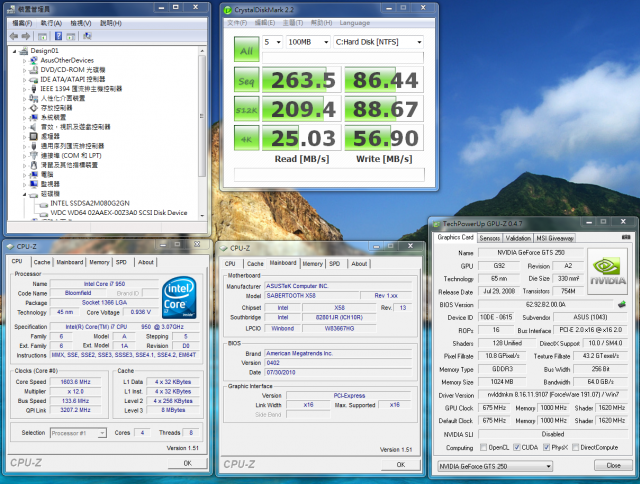
Task: Switch to Memory tab in left CPU-Z window
Action: click(99, 262)
